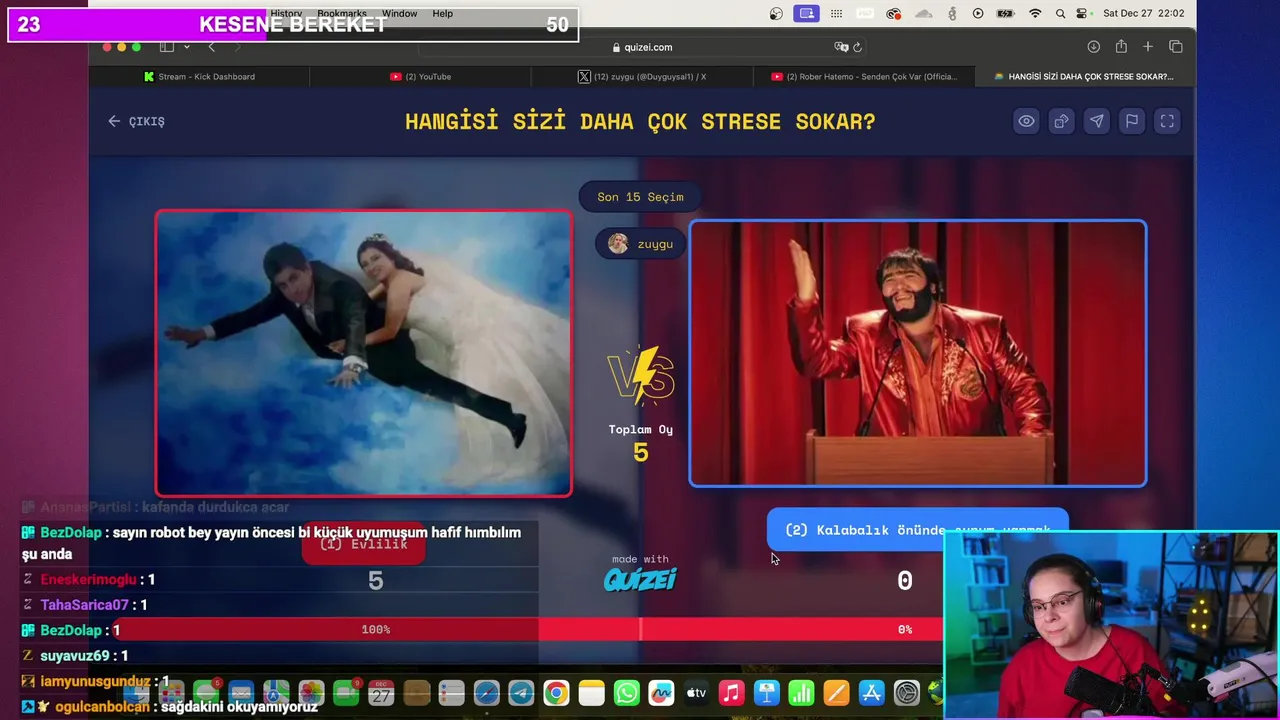The image size is (1280, 720).
Task: Click the eye visibility icon in quiz header
Action: [x=1026, y=121]
